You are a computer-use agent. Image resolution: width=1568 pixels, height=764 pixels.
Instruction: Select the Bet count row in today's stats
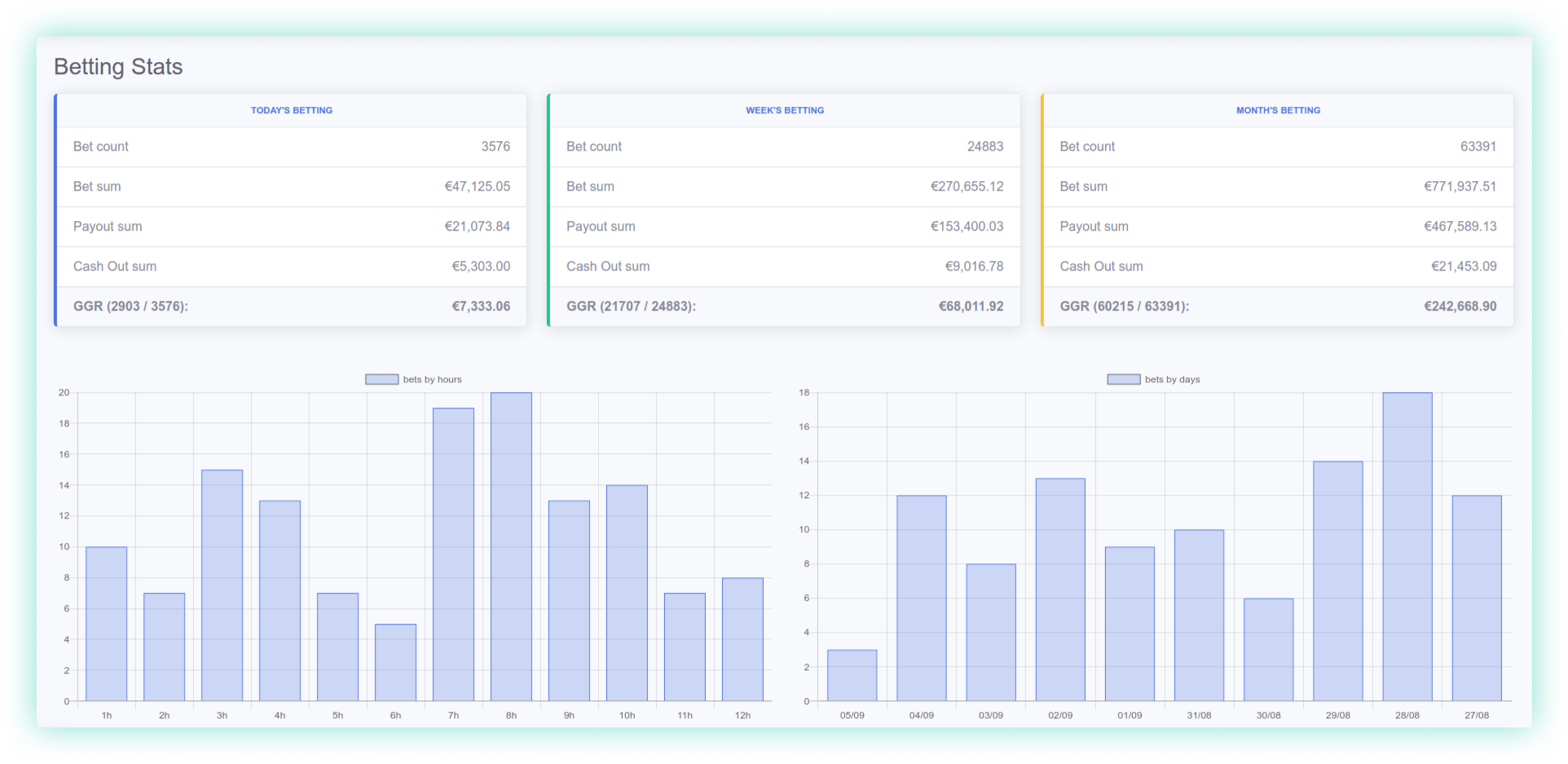291,147
